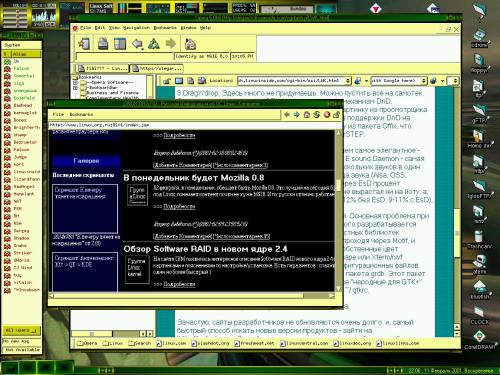Open the Not Available status selector

click(22, 350)
